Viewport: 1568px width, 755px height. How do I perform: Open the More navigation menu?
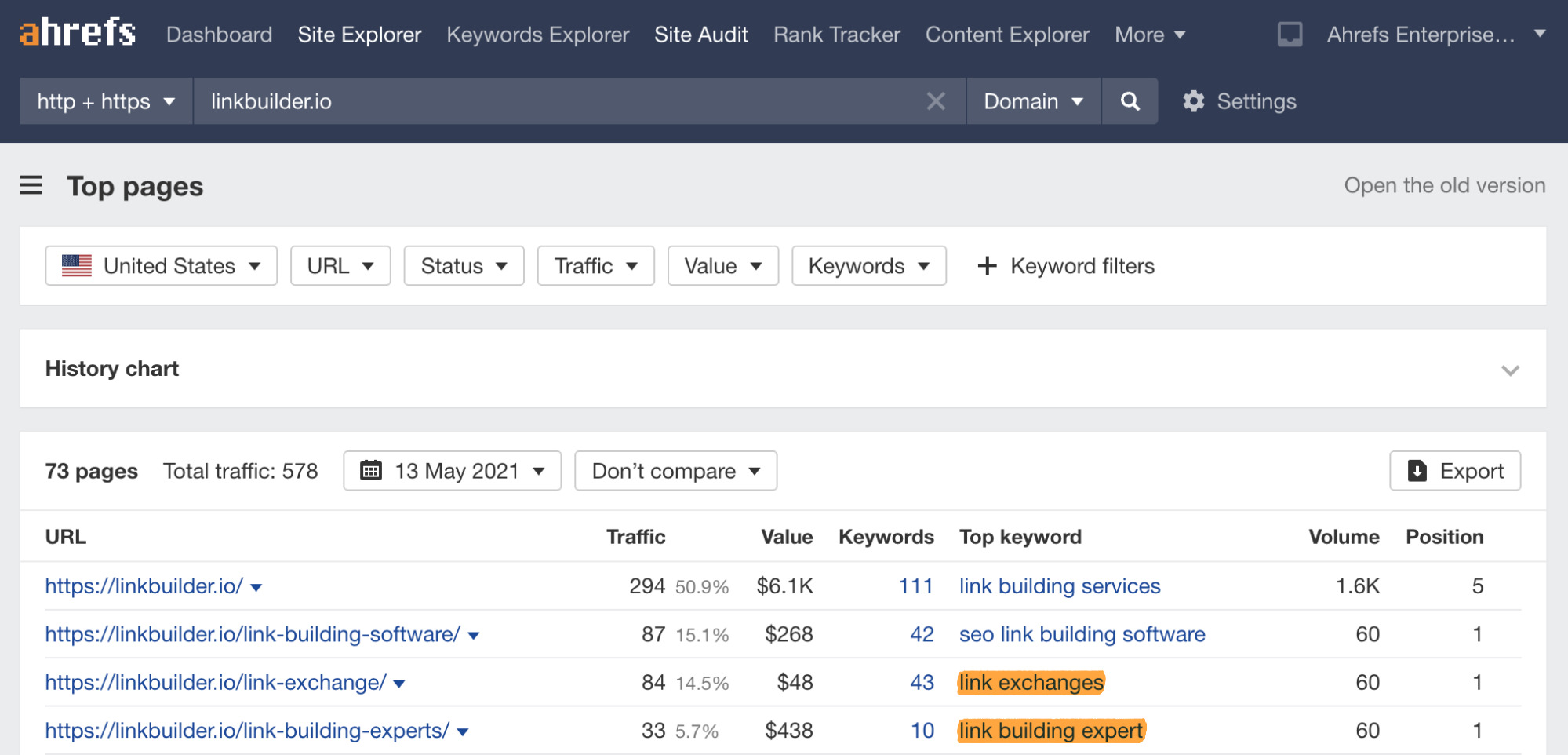[1149, 35]
